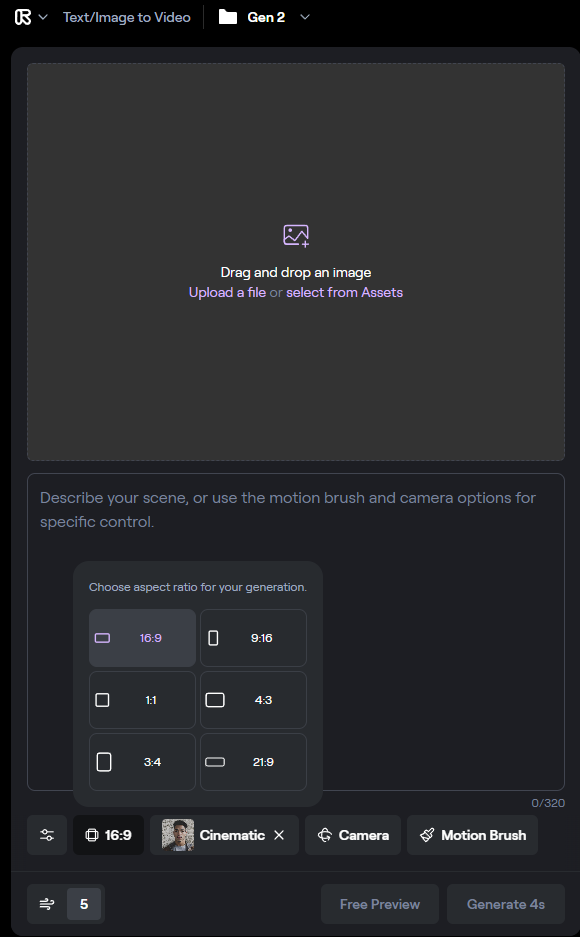
Task: Click the general motion wind icon
Action: [47, 904]
